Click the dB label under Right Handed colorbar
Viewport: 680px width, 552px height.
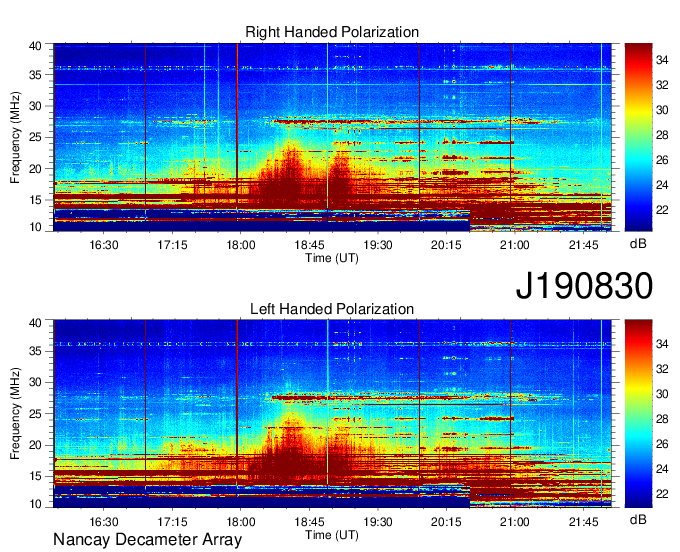[x=638, y=244]
